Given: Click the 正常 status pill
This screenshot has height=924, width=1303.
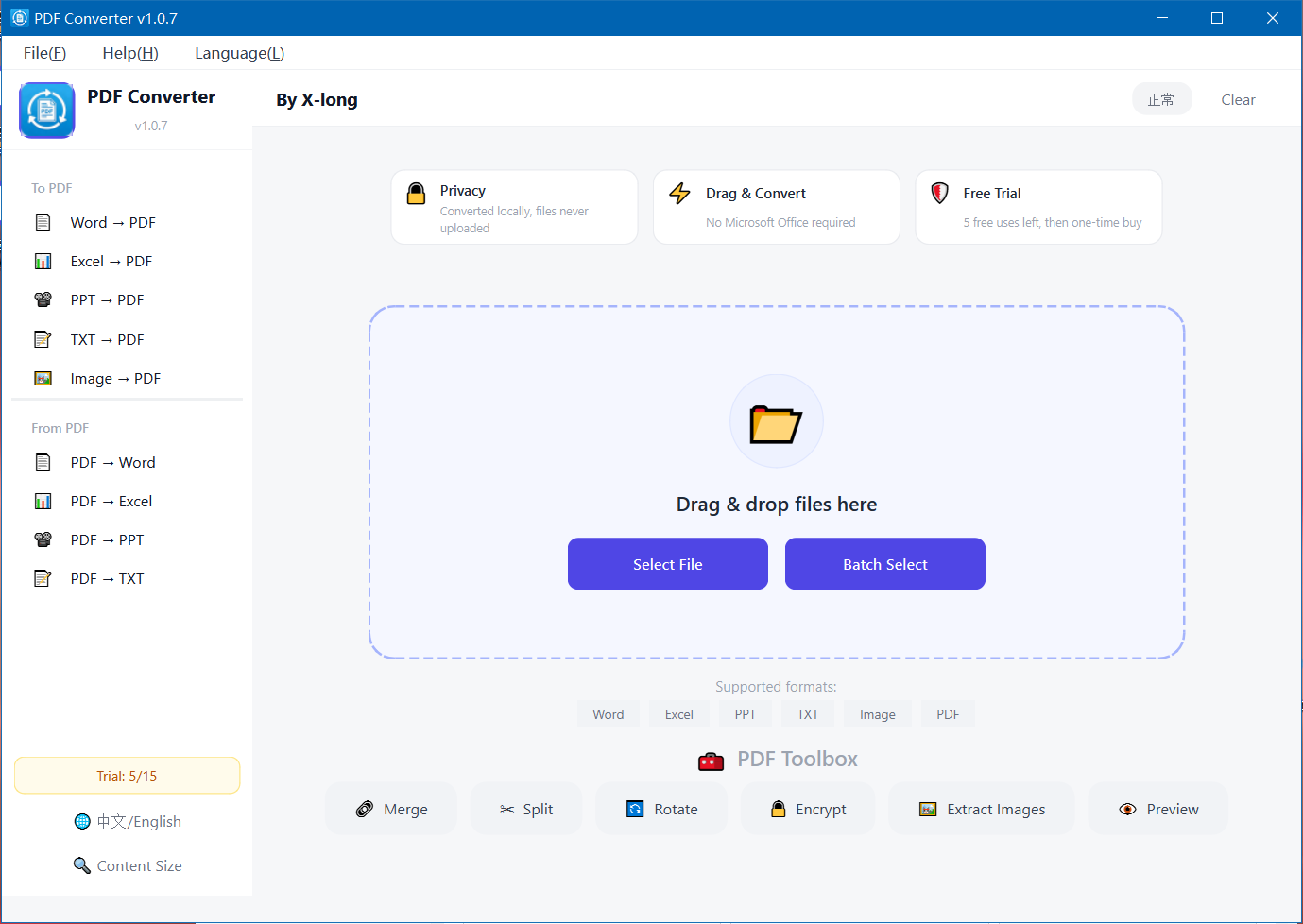Looking at the screenshot, I should point(1161,99).
